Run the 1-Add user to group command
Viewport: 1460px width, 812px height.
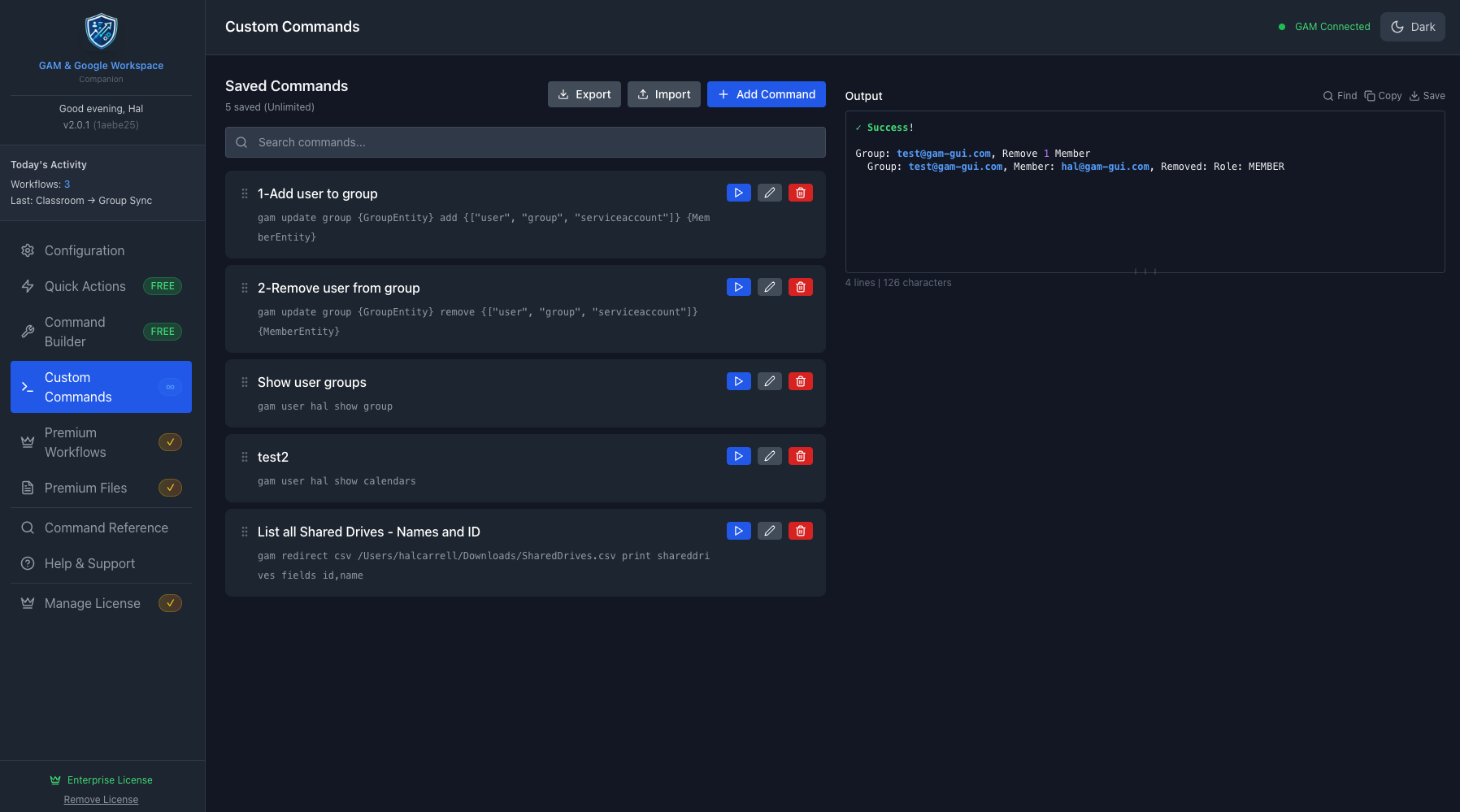738,193
